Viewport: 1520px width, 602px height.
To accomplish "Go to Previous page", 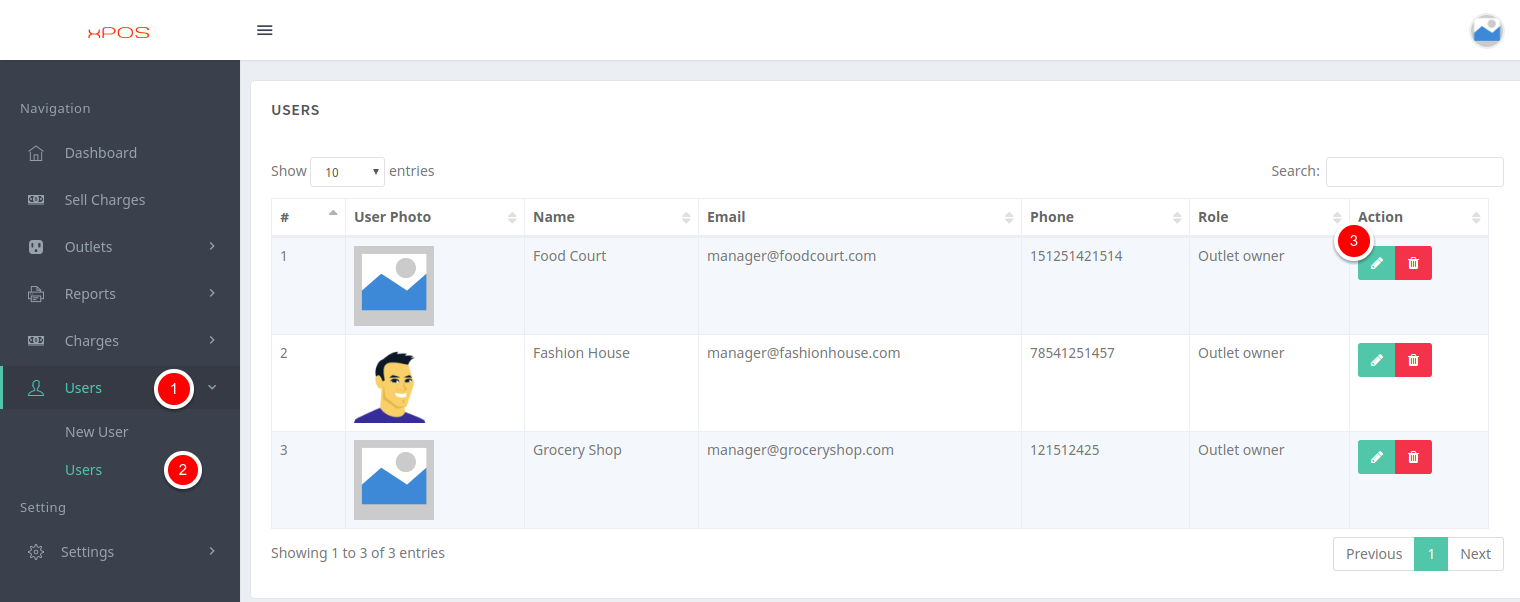I will point(1374,554).
